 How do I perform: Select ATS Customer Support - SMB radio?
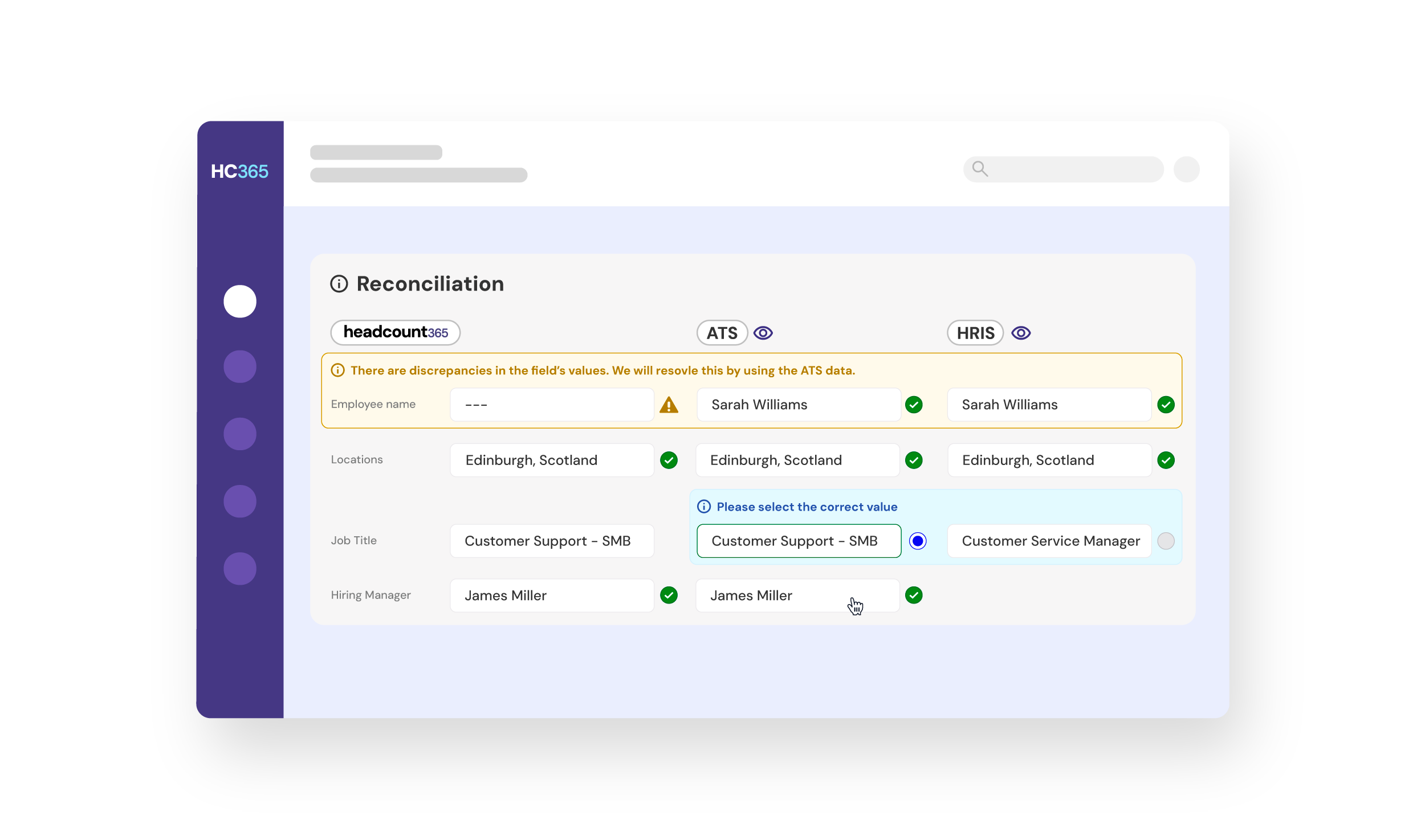[x=918, y=541]
